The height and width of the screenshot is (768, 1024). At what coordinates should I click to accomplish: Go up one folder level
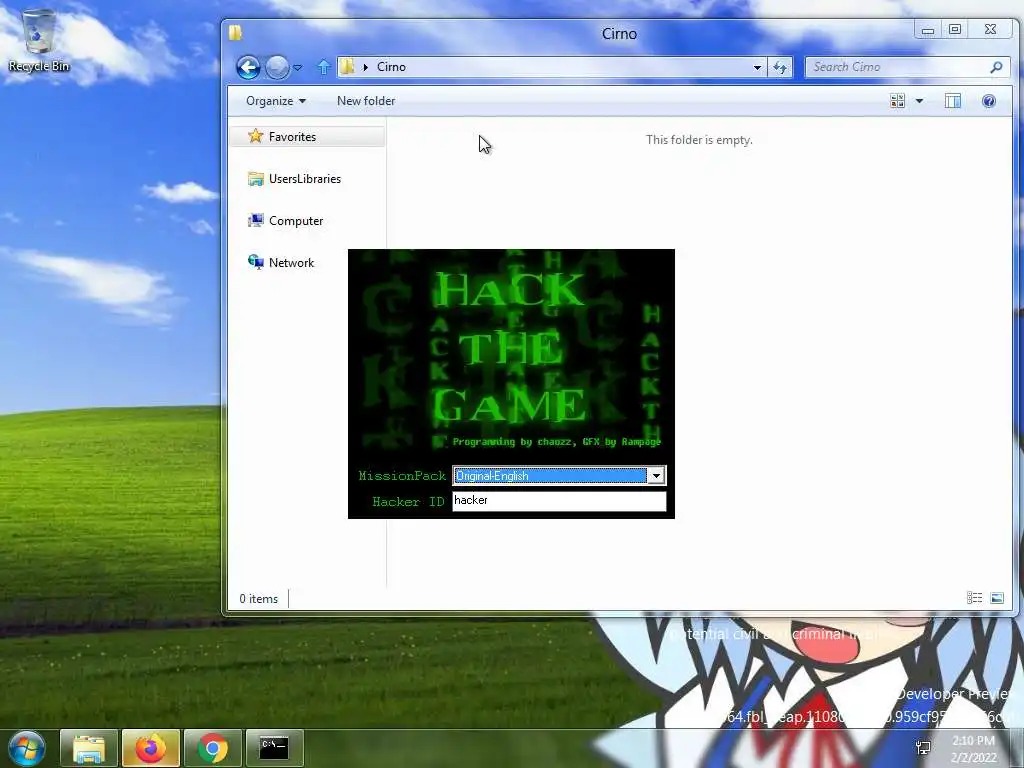pos(323,67)
